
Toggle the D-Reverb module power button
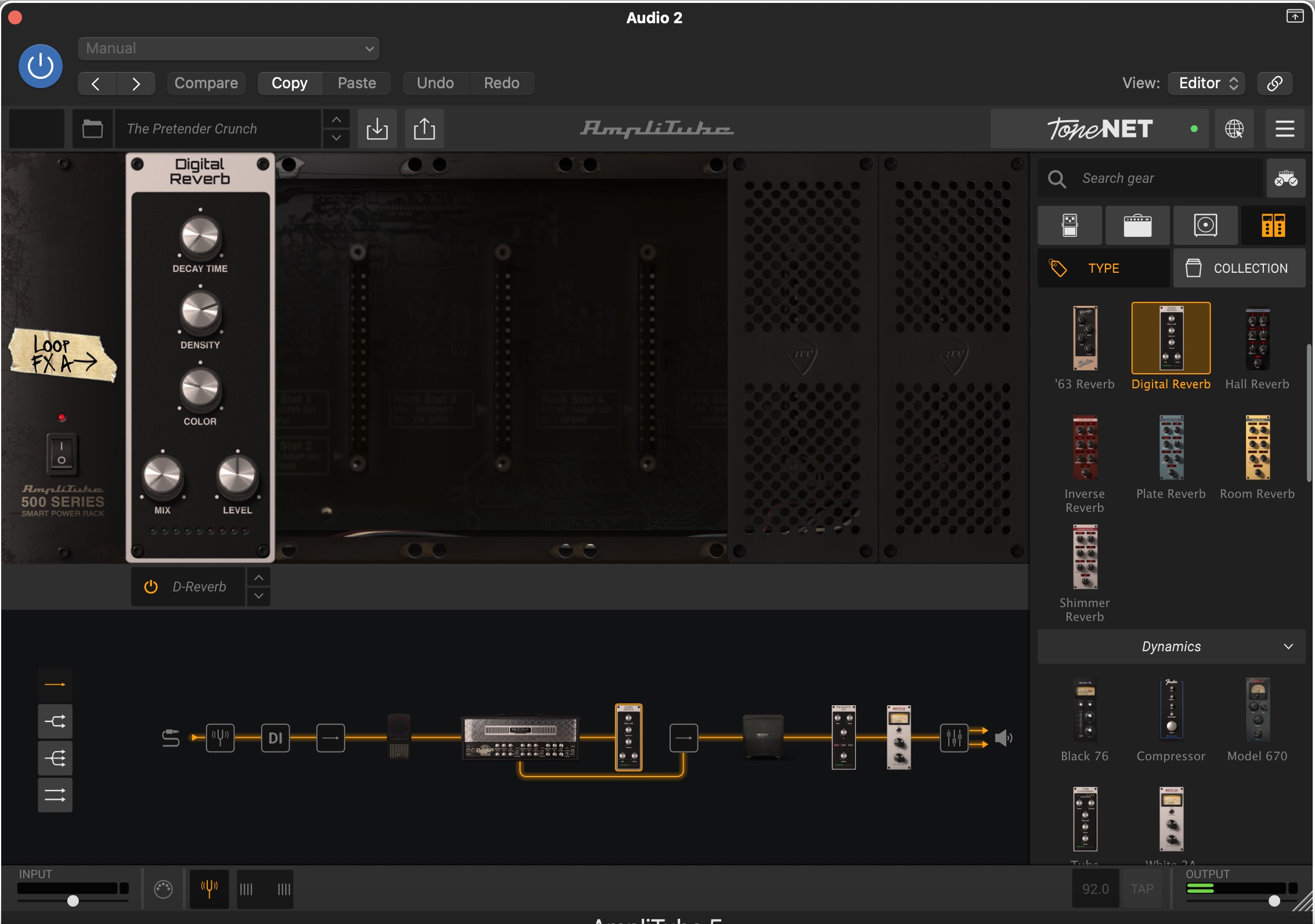(x=151, y=587)
